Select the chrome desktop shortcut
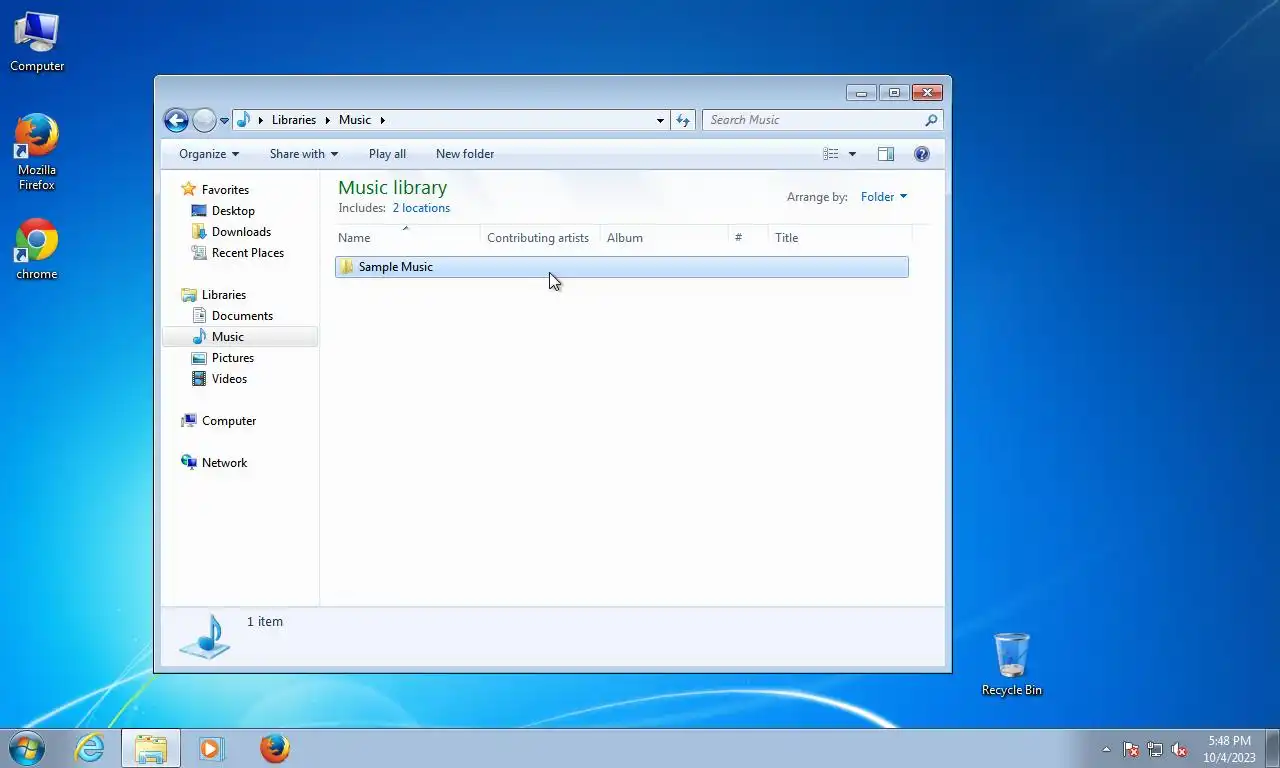Viewport: 1280px width, 768px height. [37, 249]
